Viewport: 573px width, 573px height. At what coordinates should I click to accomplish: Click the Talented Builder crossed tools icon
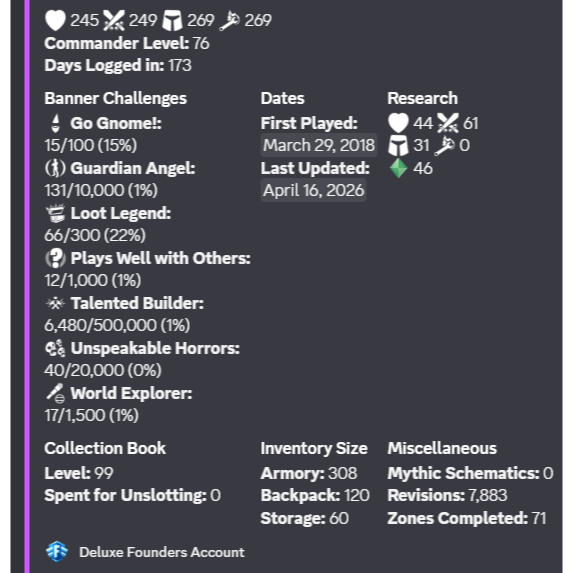point(55,303)
